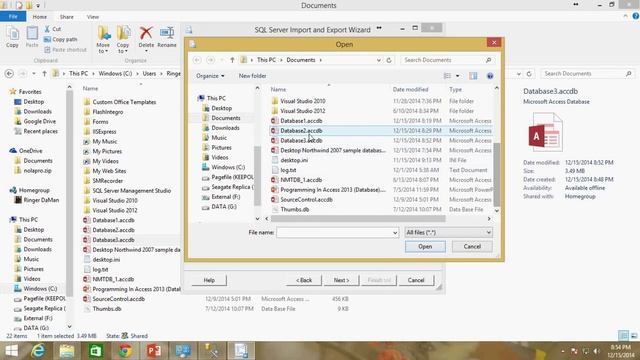Toggle the preview pane in Open dialog
Image resolution: width=640 pixels, height=360 pixels.
coord(473,76)
